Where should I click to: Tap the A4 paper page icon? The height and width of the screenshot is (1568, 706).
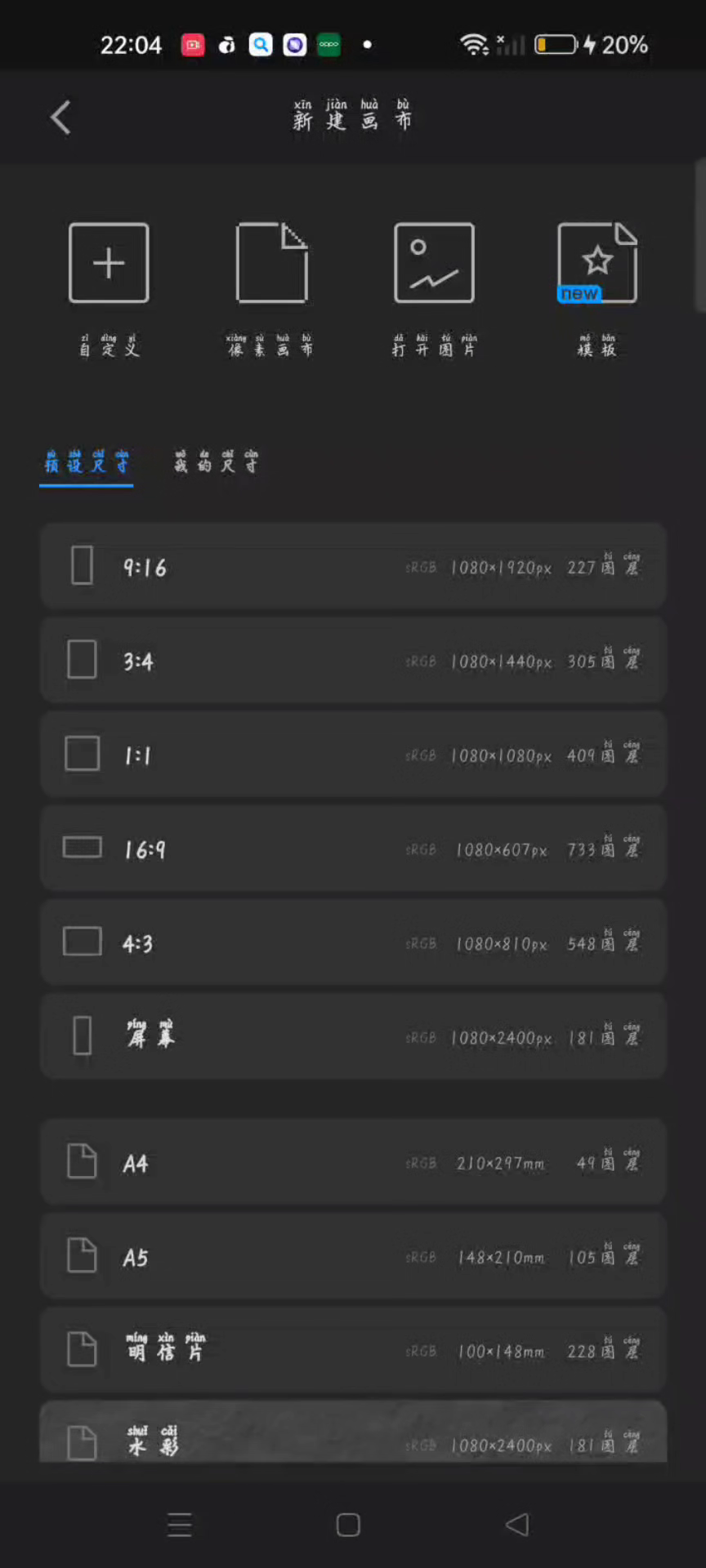coord(82,1161)
